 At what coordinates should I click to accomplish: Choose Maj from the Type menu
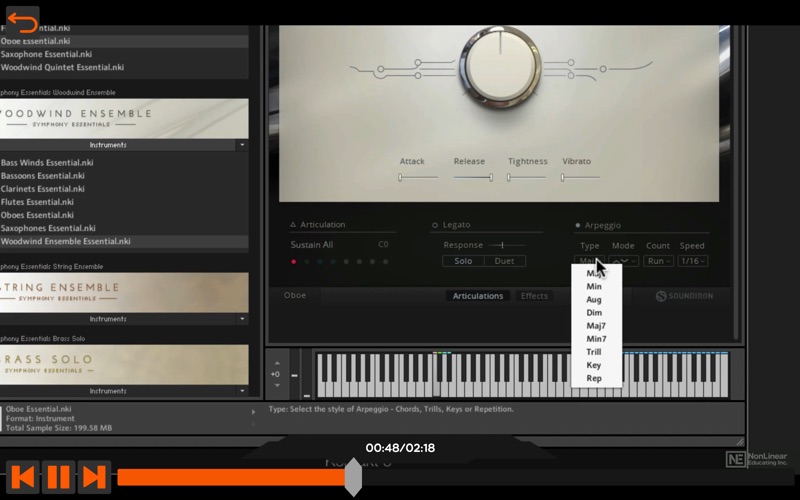596,273
